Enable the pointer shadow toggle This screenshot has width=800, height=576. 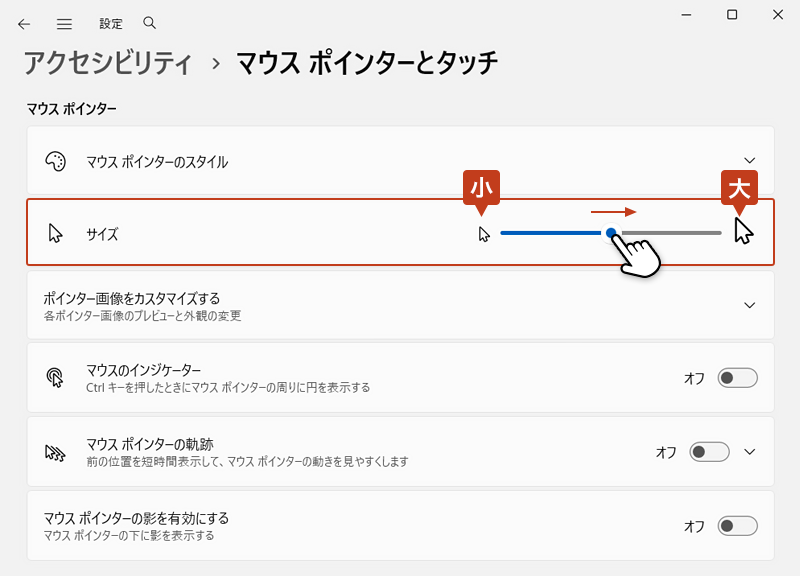[x=736, y=526]
